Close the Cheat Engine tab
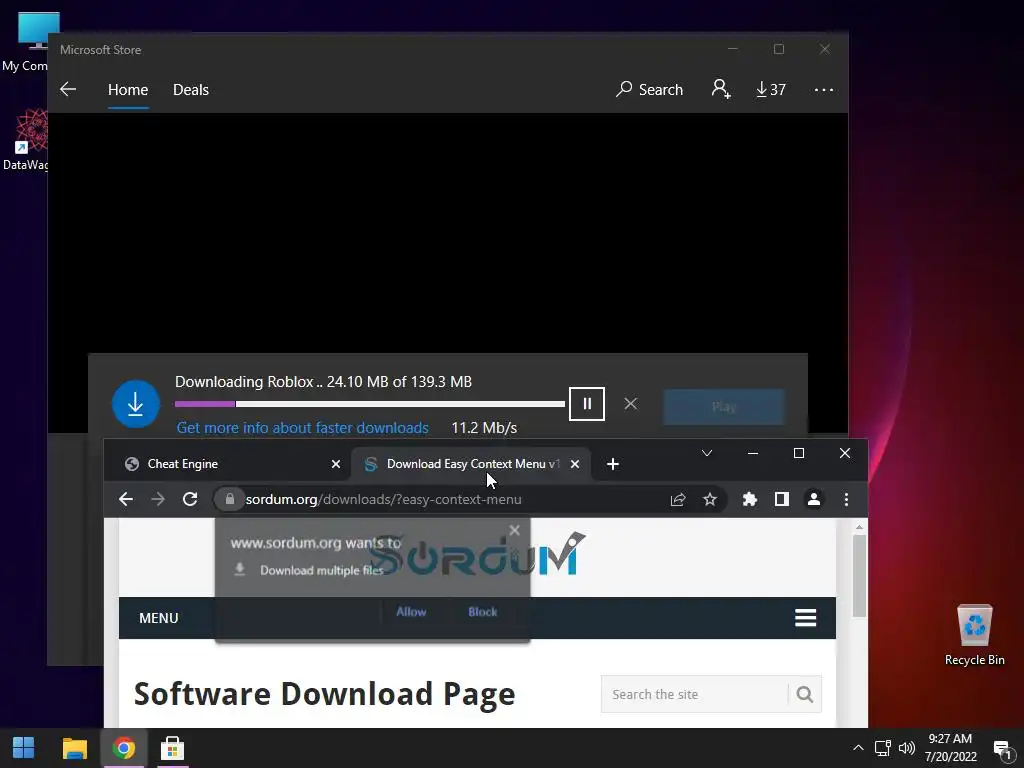The image size is (1024, 768). 336,464
